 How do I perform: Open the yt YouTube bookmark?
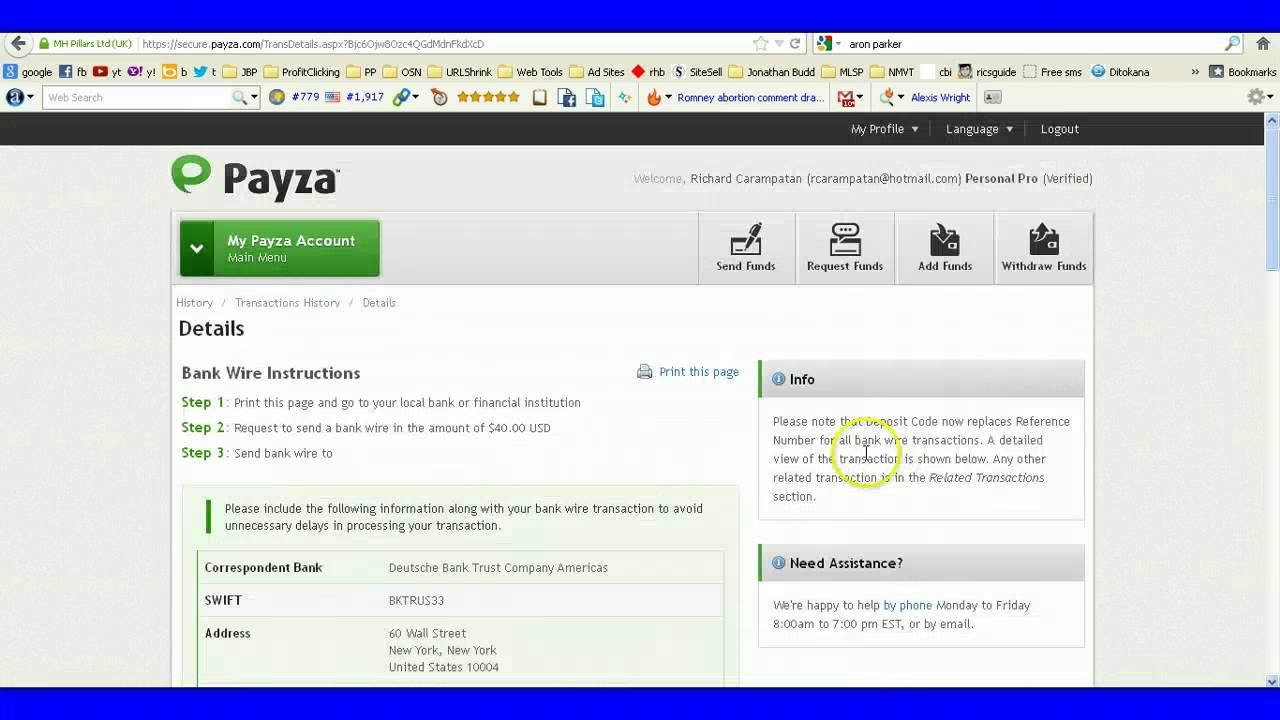coord(107,72)
